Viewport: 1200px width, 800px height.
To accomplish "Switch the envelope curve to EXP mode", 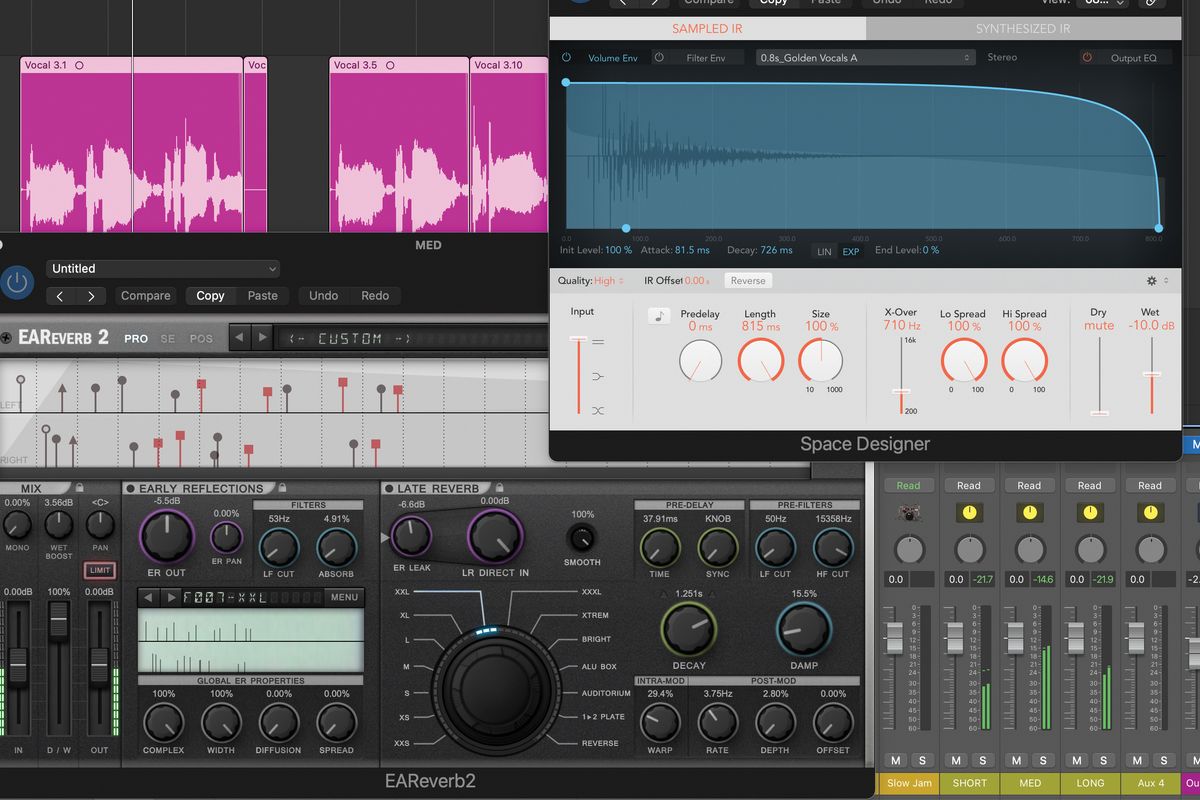I will 851,252.
